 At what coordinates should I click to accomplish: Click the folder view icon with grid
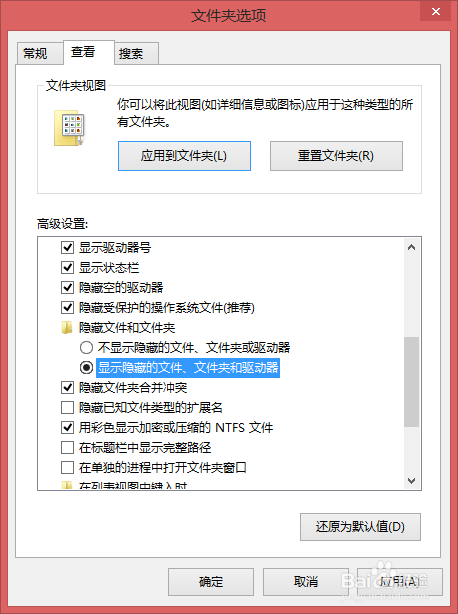pyautogui.click(x=69, y=128)
